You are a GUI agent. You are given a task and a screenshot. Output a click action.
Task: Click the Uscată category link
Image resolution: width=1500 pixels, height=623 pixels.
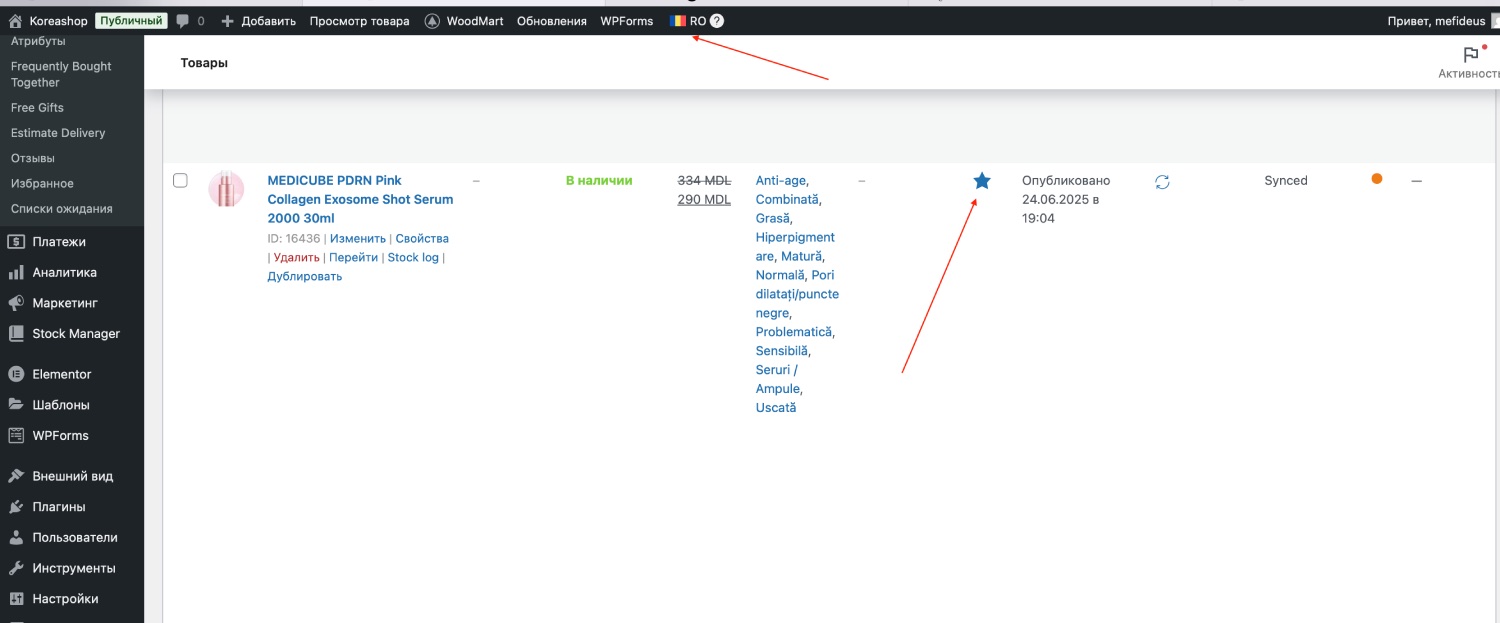tap(776, 408)
